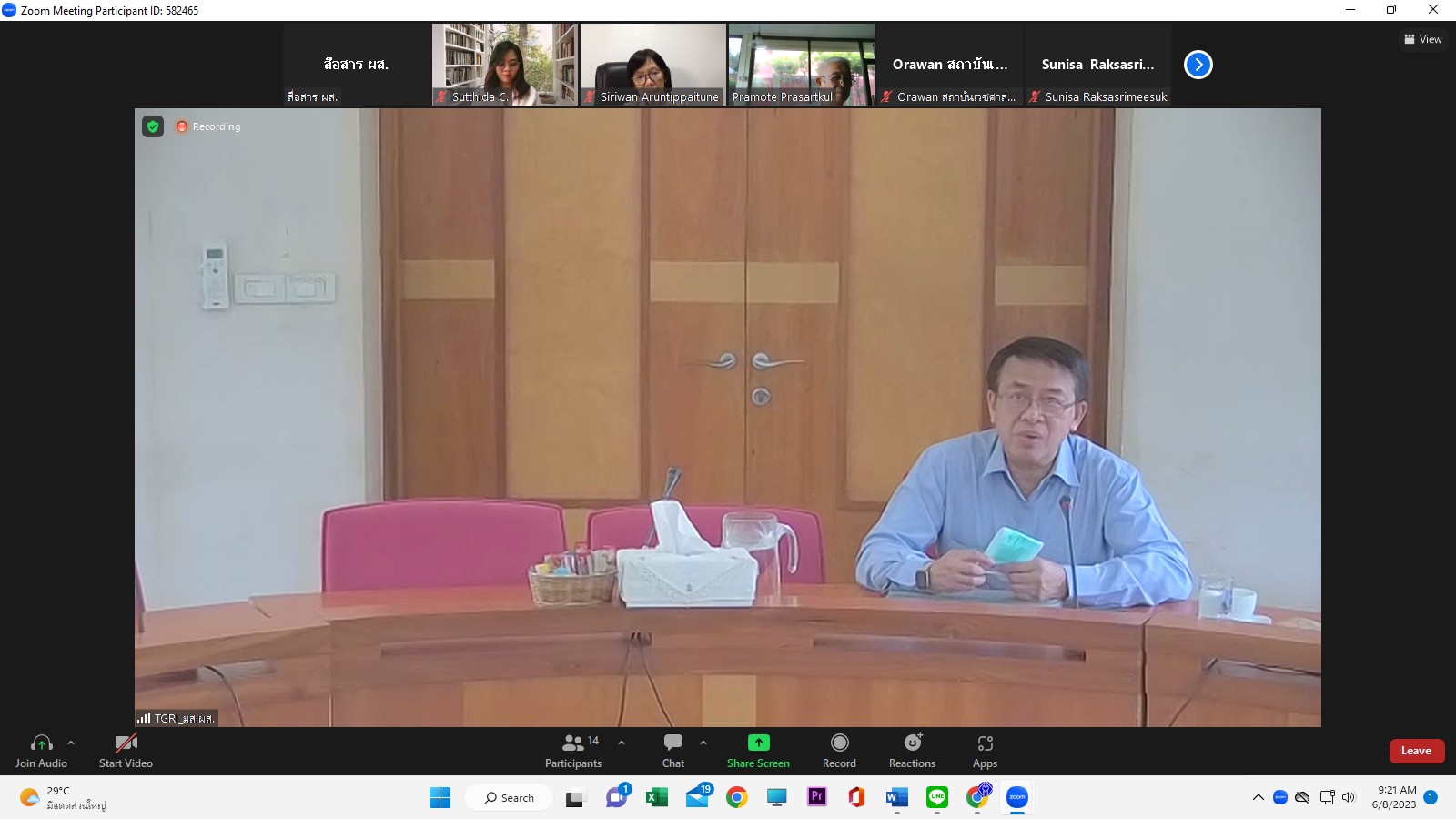Click the Join Audio headphone icon

(x=41, y=743)
